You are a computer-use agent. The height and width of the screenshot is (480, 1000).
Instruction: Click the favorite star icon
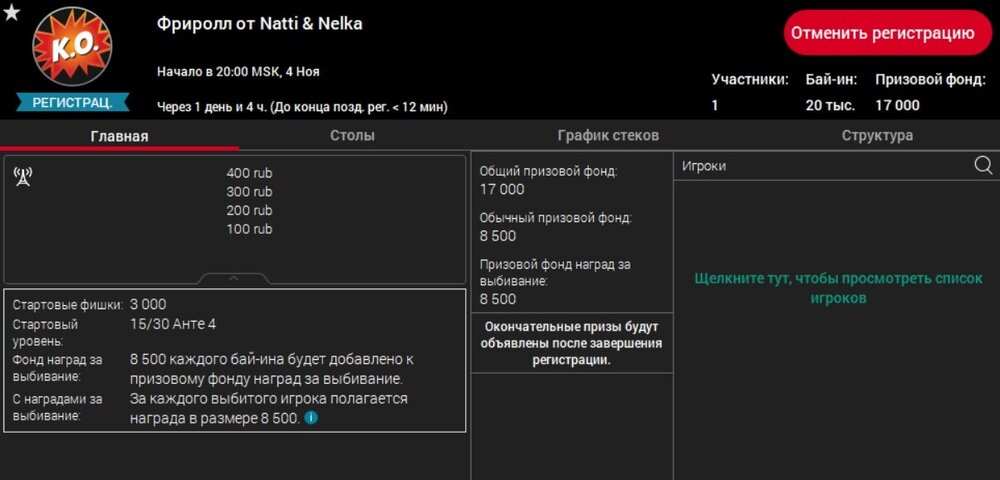click(11, 12)
